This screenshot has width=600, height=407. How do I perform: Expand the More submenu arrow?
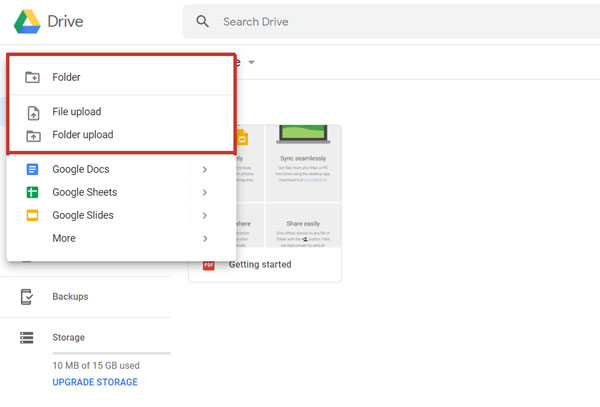205,238
